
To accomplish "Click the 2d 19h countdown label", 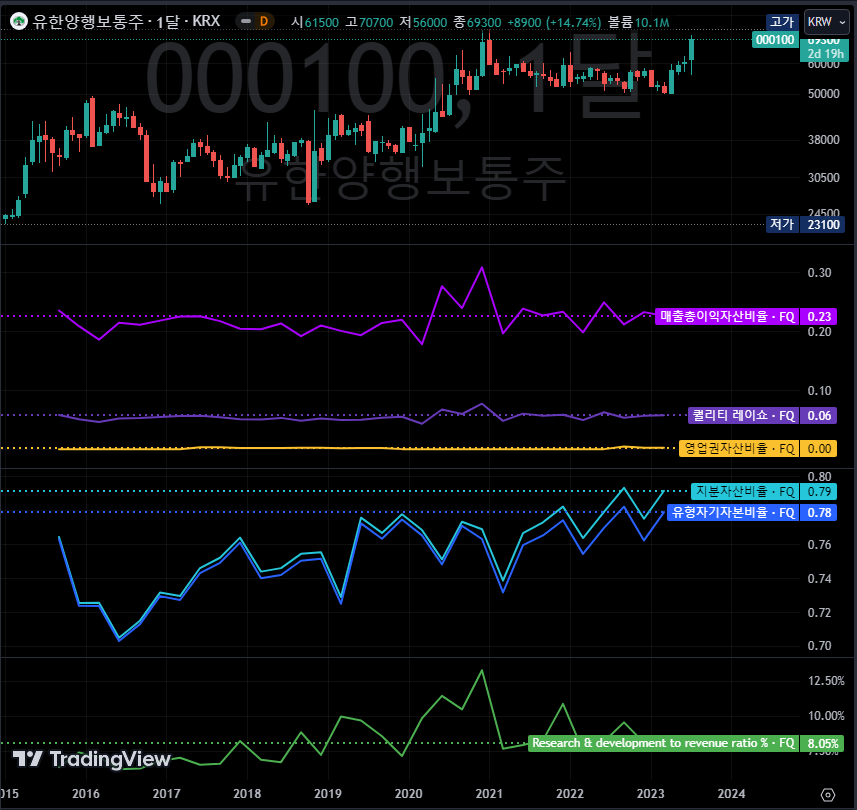I will point(825,54).
